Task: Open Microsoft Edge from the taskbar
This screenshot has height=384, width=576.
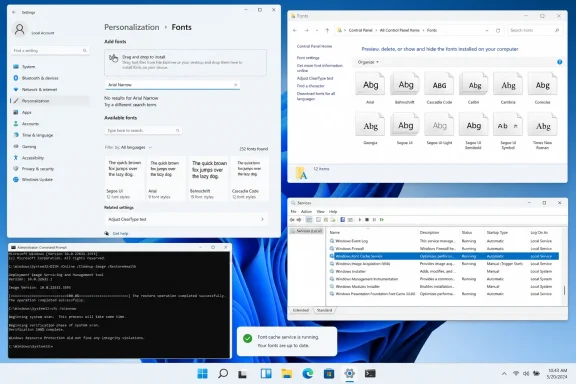Action: [x=307, y=374]
